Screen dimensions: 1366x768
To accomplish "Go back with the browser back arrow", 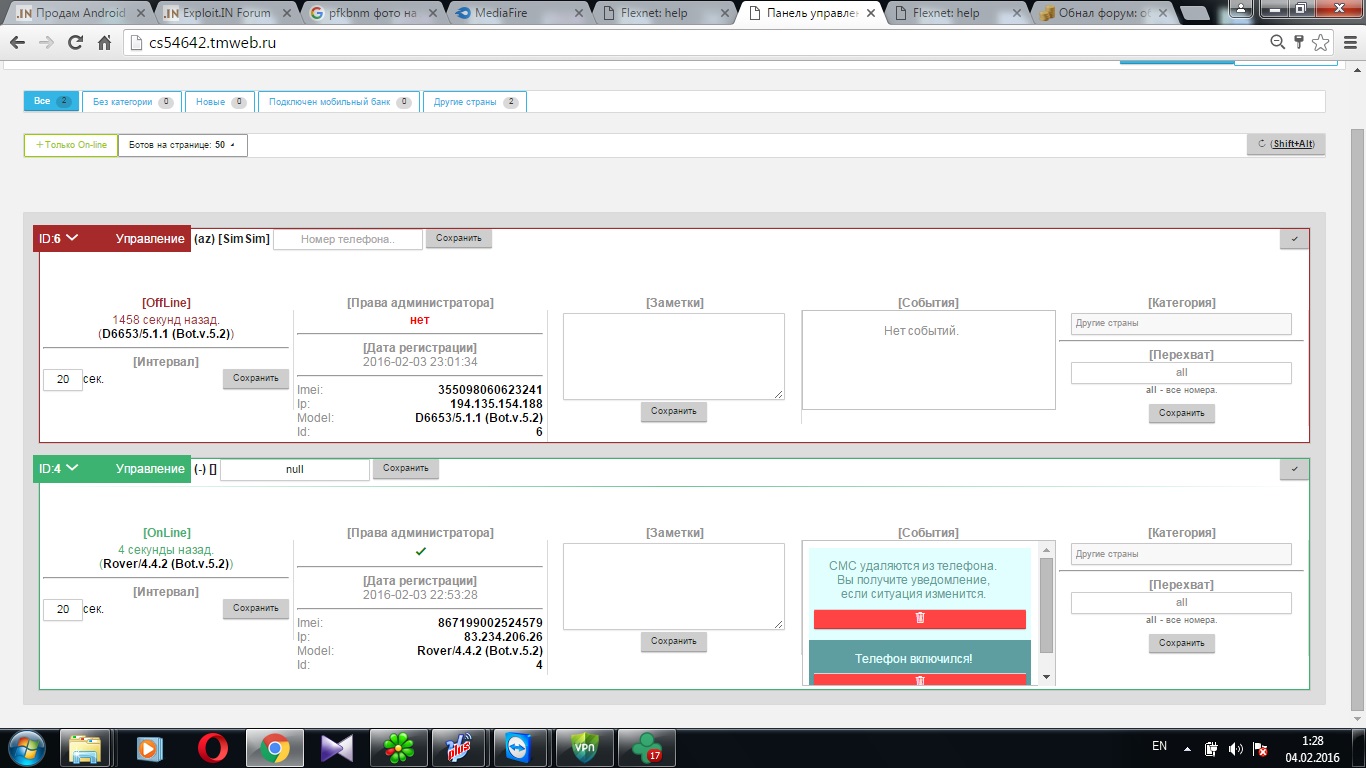I will pyautogui.click(x=17, y=43).
